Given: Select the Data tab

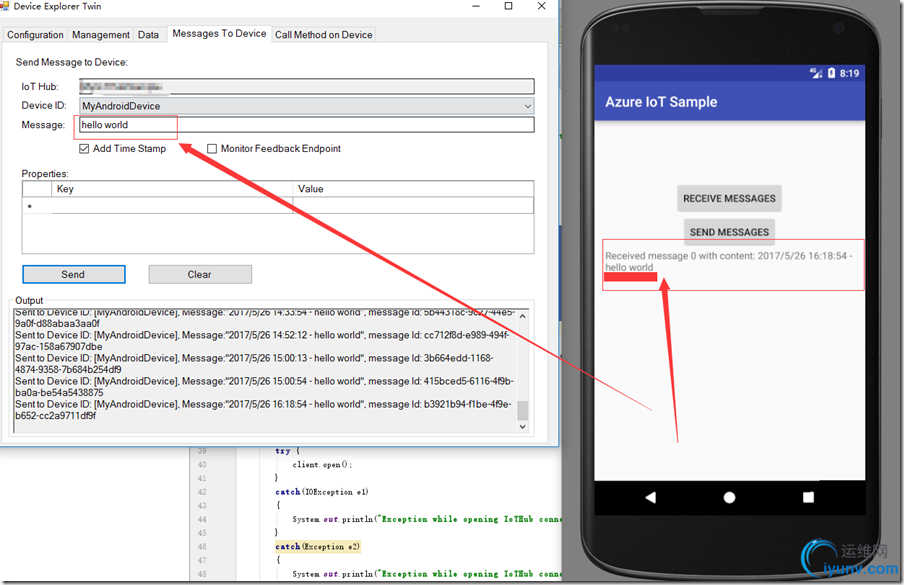Looking at the screenshot, I should (x=148, y=35).
